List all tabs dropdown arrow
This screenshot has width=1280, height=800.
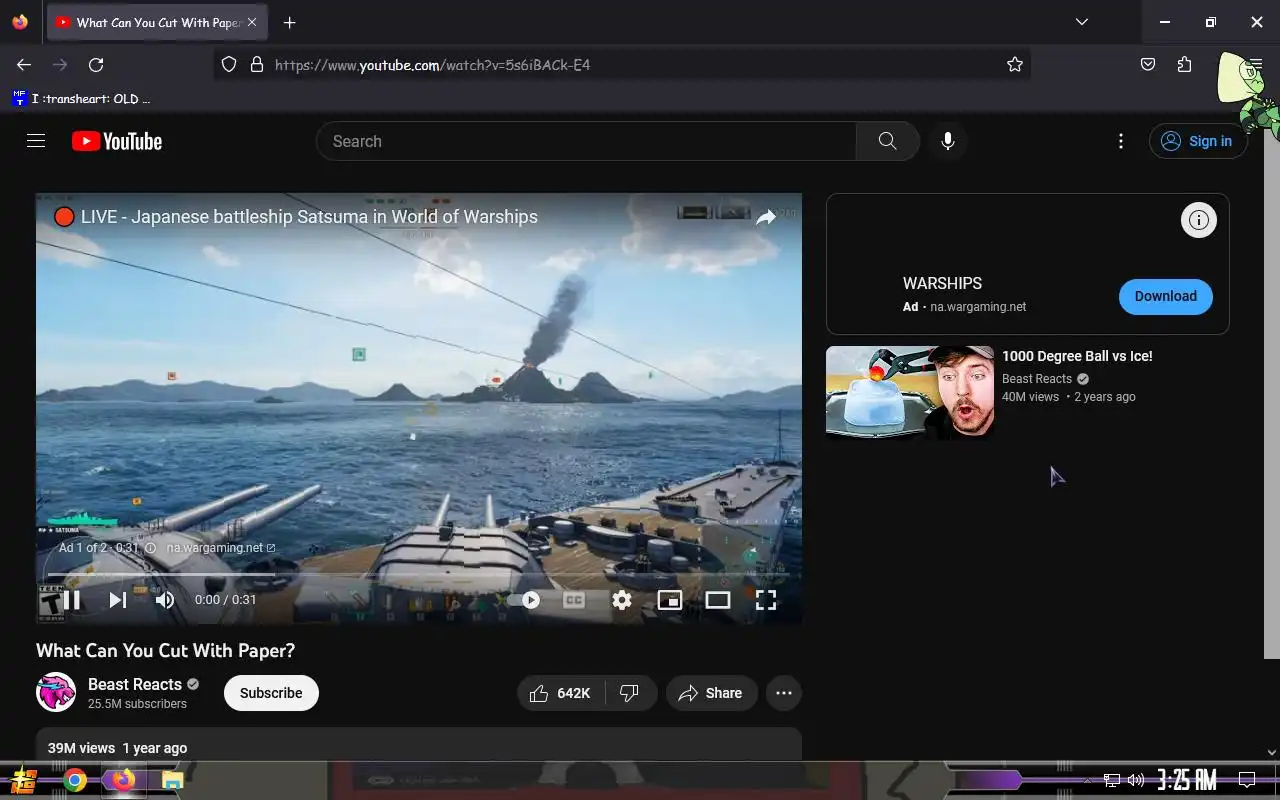point(1081,22)
